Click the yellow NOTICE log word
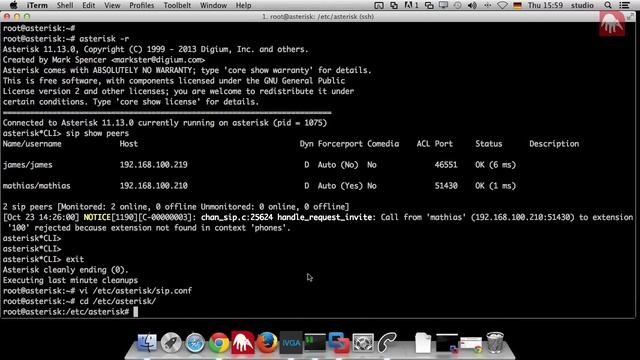This screenshot has height=360, width=640. coord(97,217)
